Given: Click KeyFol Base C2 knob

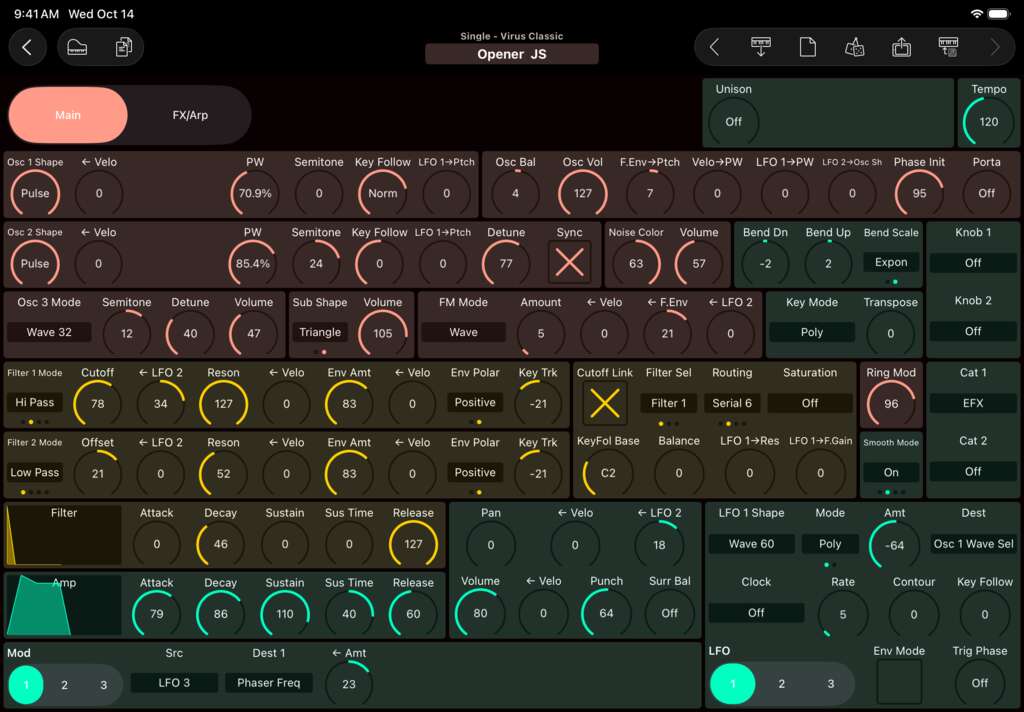Looking at the screenshot, I should coord(607,473).
